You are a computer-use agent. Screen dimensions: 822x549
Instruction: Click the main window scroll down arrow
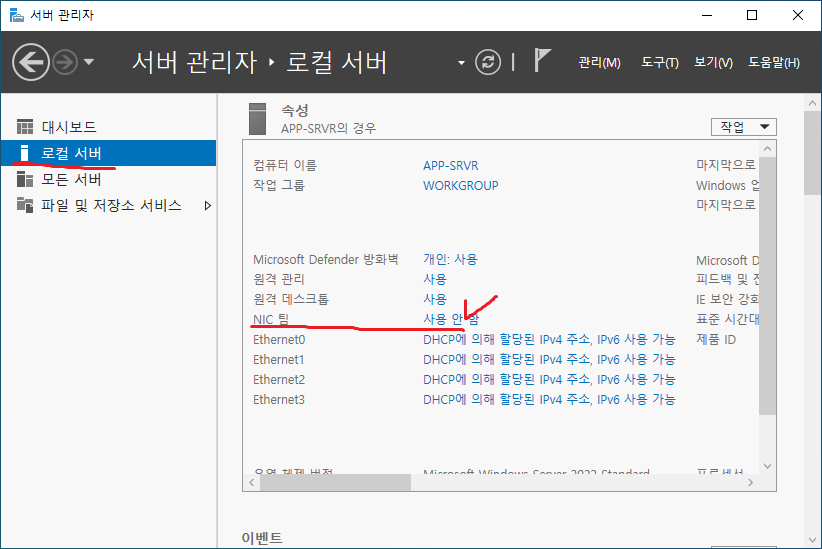813,540
